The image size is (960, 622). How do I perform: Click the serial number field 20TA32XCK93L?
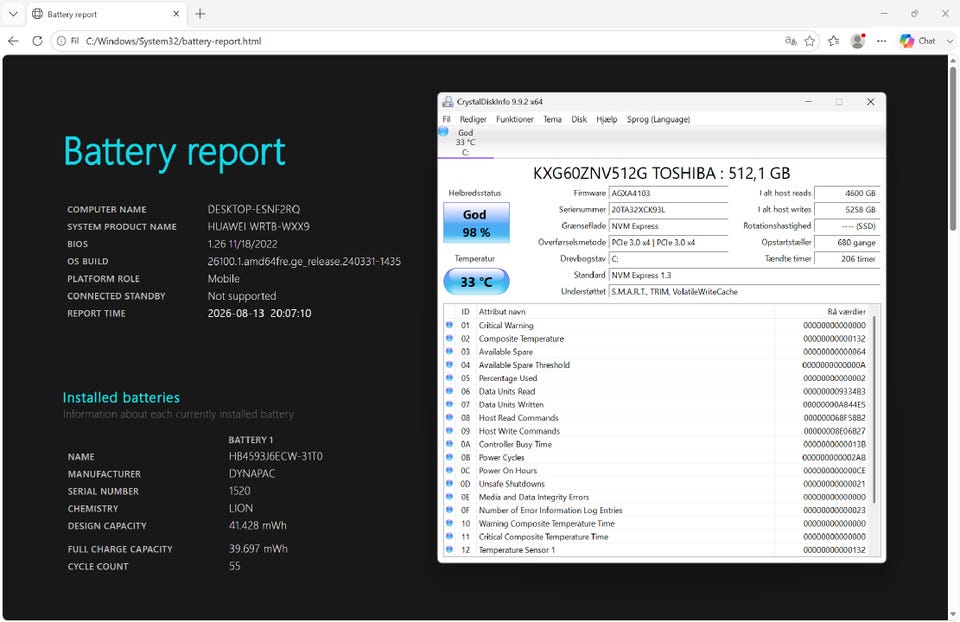point(668,209)
